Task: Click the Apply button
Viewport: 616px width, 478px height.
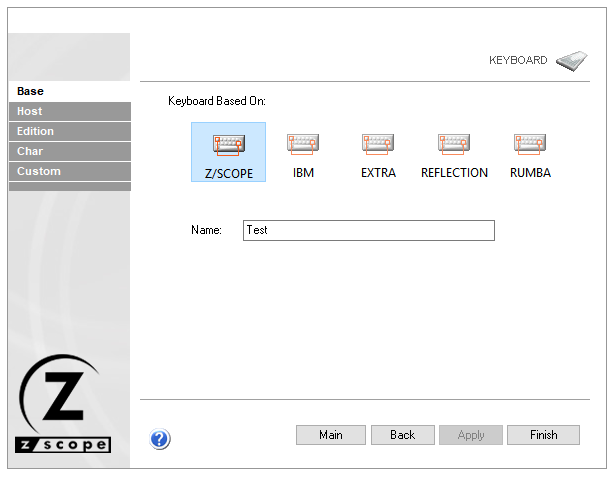Action: (x=471, y=435)
